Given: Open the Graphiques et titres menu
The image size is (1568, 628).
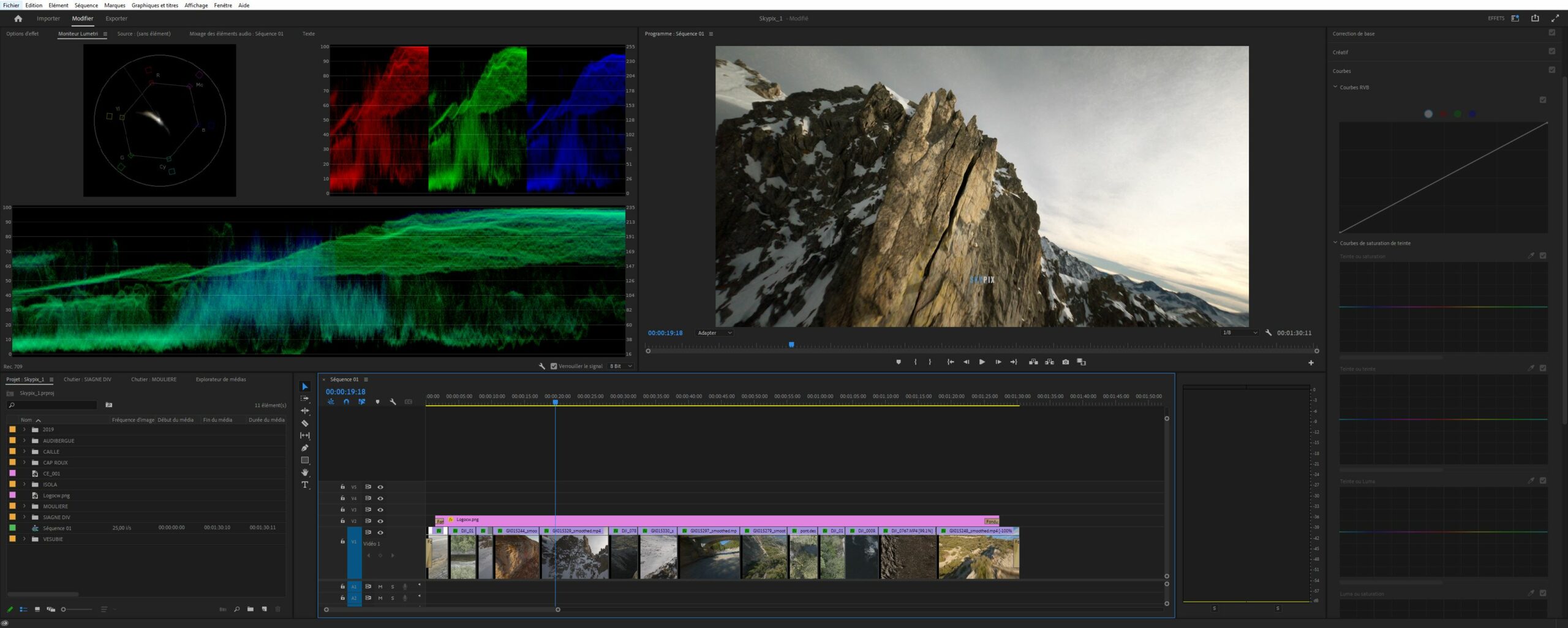Looking at the screenshot, I should pyautogui.click(x=155, y=5).
